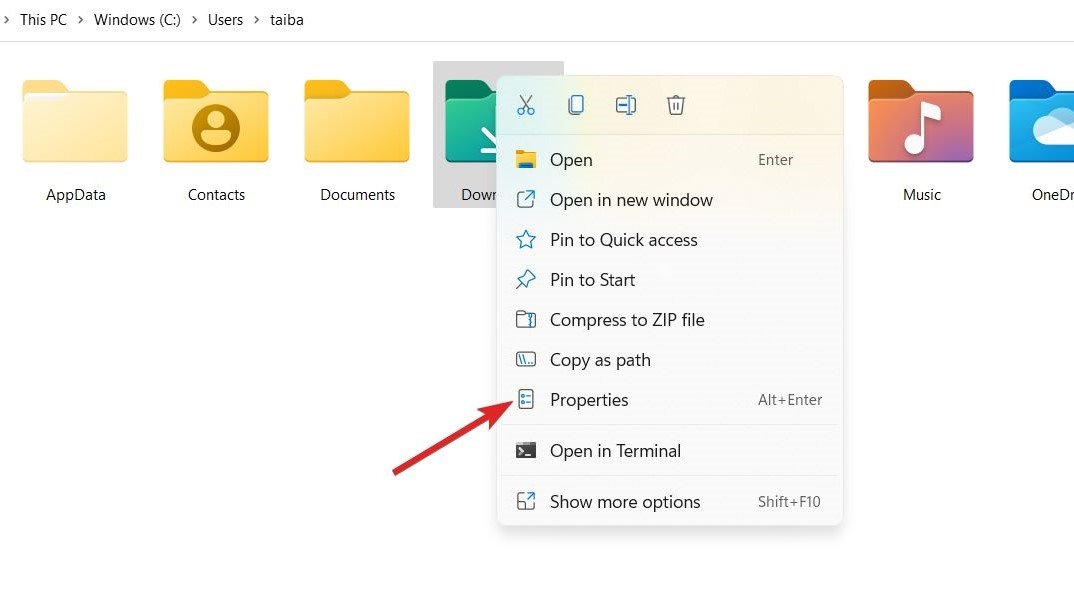Screen dimensions: 1074x615
Task: Select the Contacts folder icon
Action: coord(216,122)
